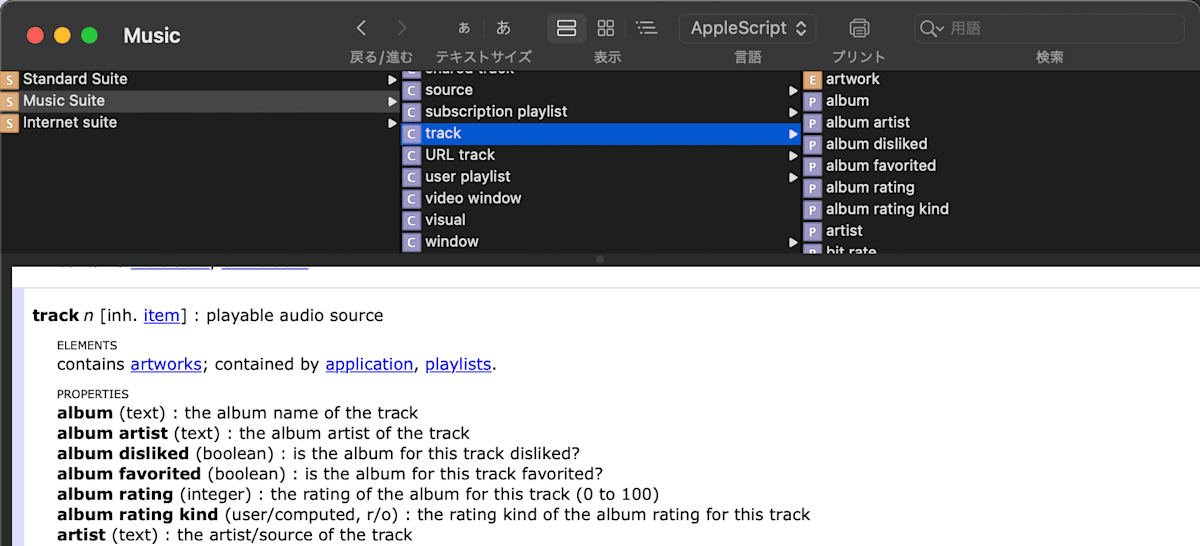
Task: Click the E icon beside artwork
Action: [813, 79]
